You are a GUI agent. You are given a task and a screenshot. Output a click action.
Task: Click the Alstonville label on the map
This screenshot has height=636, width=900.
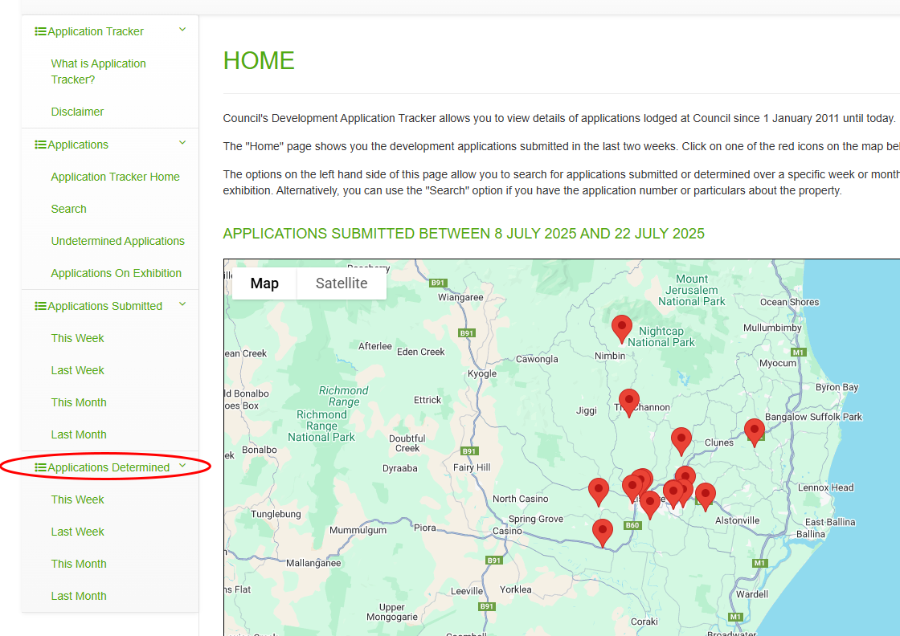[738, 521]
